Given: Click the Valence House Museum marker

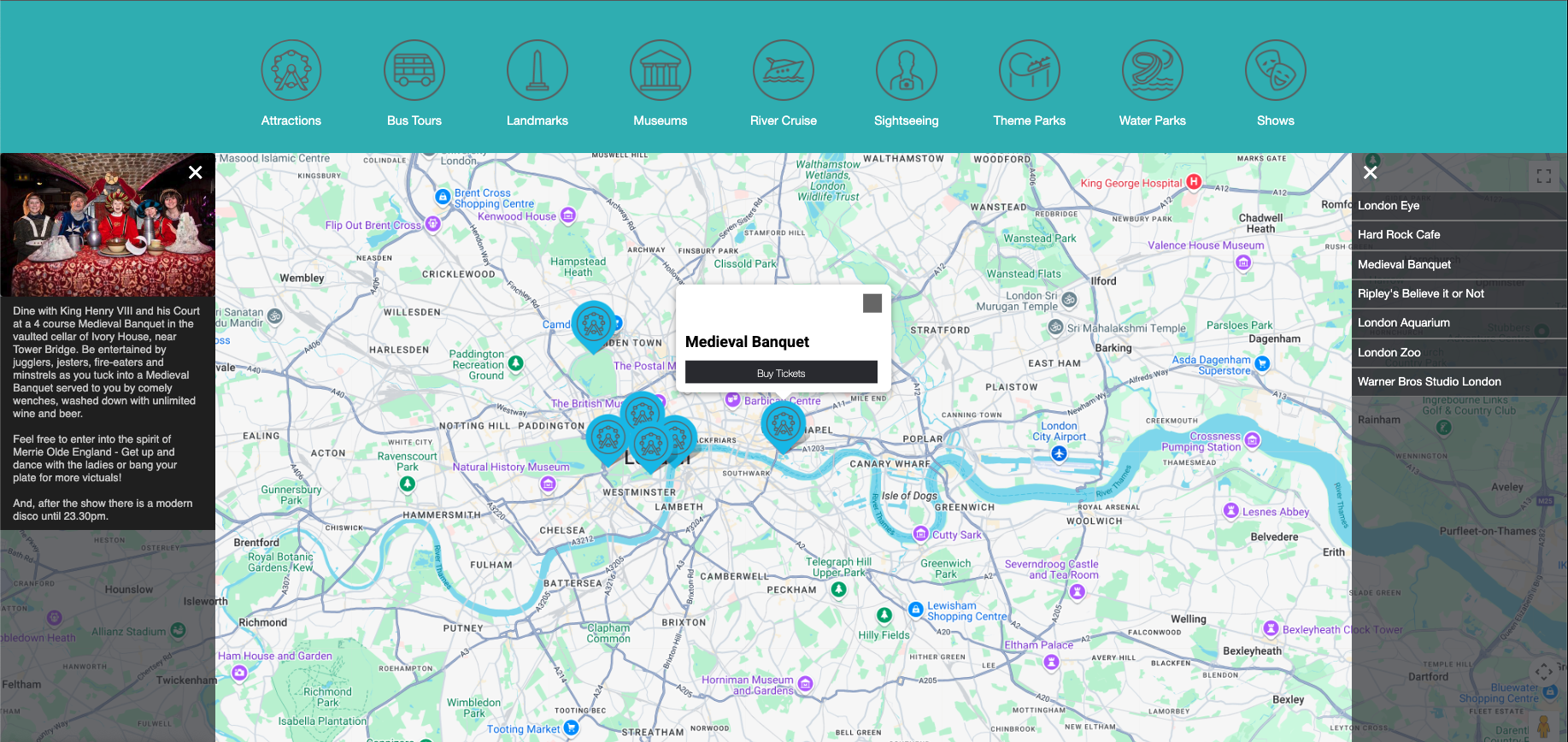Looking at the screenshot, I should click(x=1243, y=262).
